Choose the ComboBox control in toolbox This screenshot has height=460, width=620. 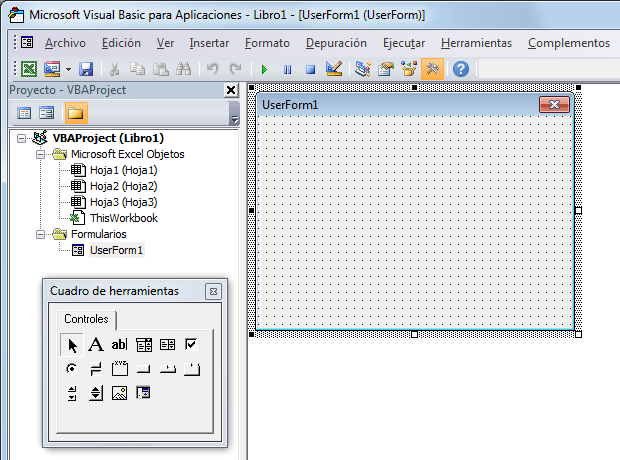144,345
